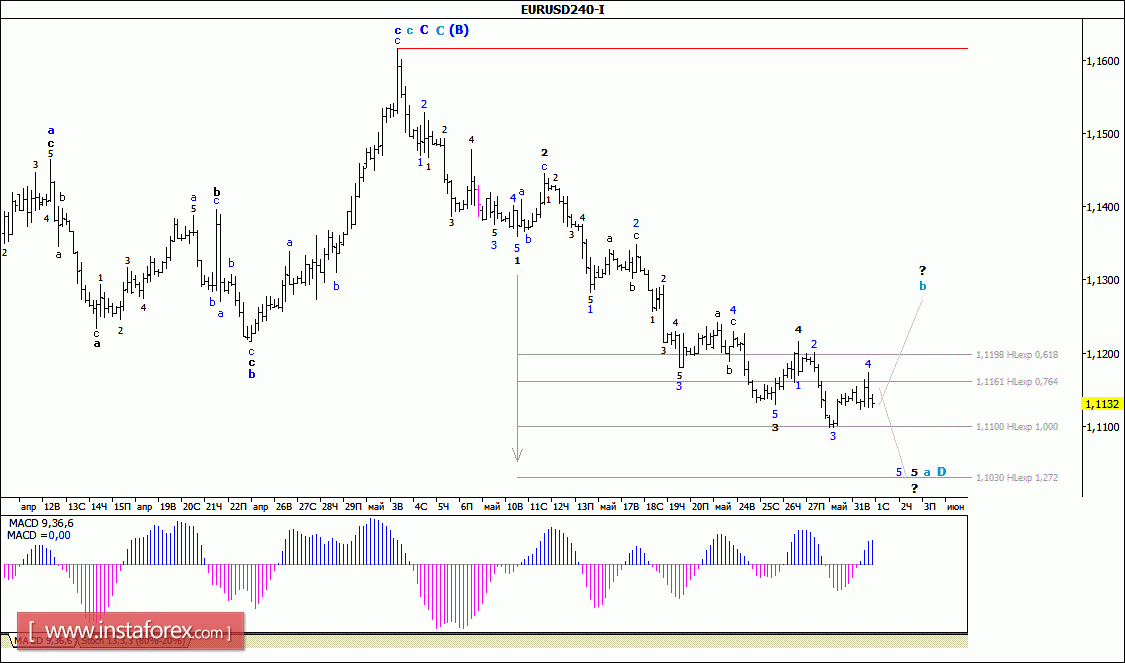This screenshot has width=1125, height=663.
Task: Select the yellow 1,1132 current price label
Action: pyautogui.click(x=1101, y=405)
